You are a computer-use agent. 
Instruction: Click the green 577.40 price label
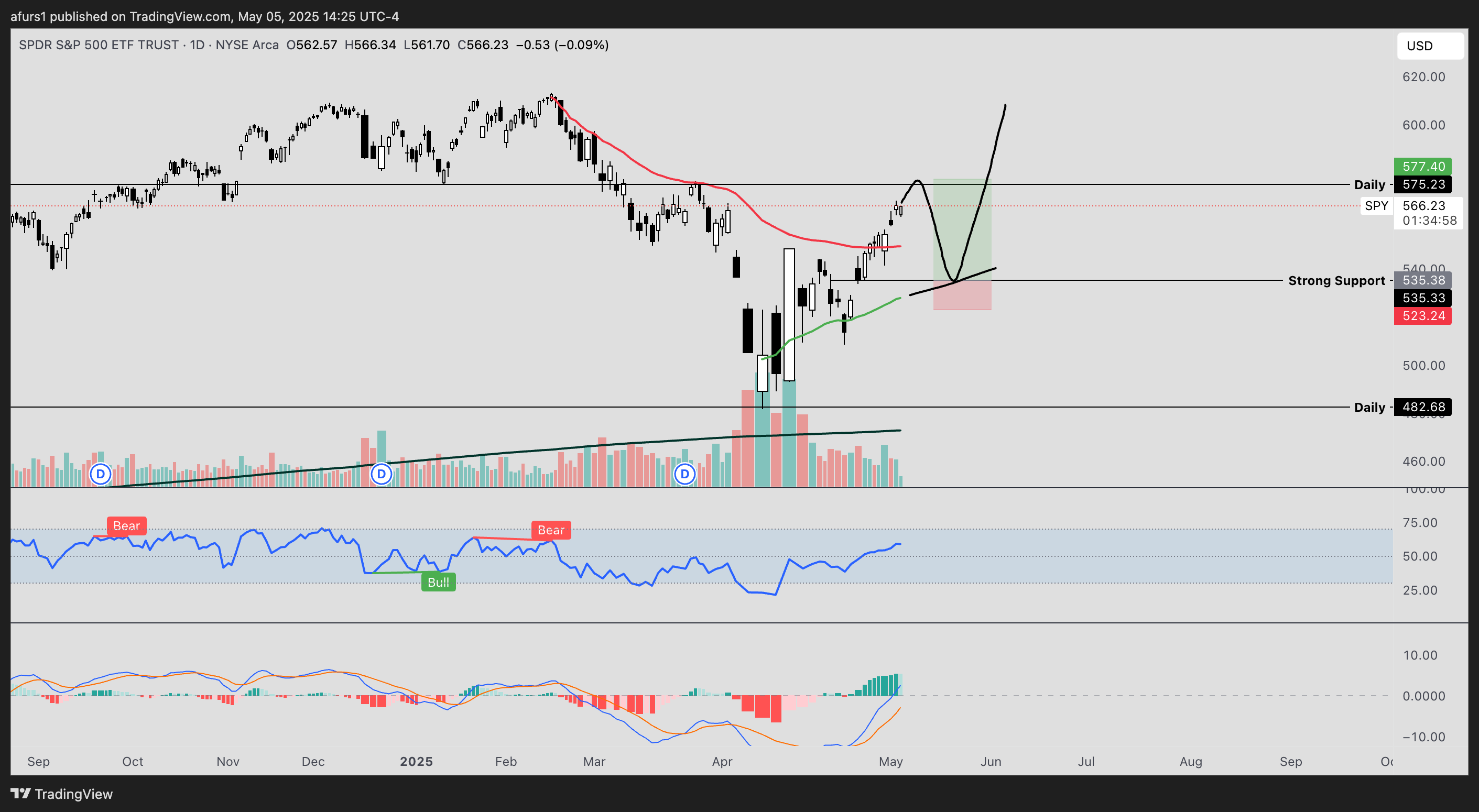(x=1423, y=167)
